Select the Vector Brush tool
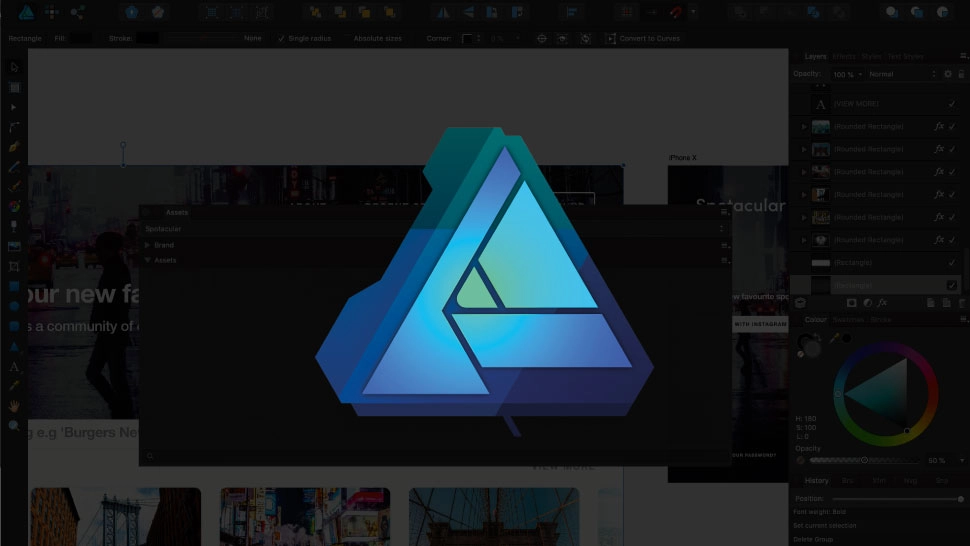This screenshot has width=970, height=546. pyautogui.click(x=14, y=186)
